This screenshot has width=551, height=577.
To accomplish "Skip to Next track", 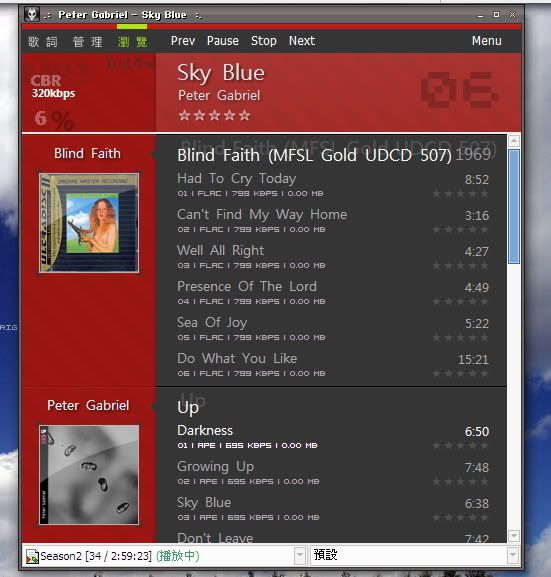I will pos(302,41).
